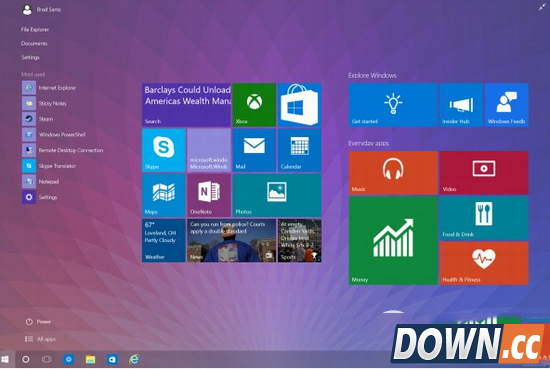Open the Music tile
The width and height of the screenshot is (550, 369).
(393, 173)
